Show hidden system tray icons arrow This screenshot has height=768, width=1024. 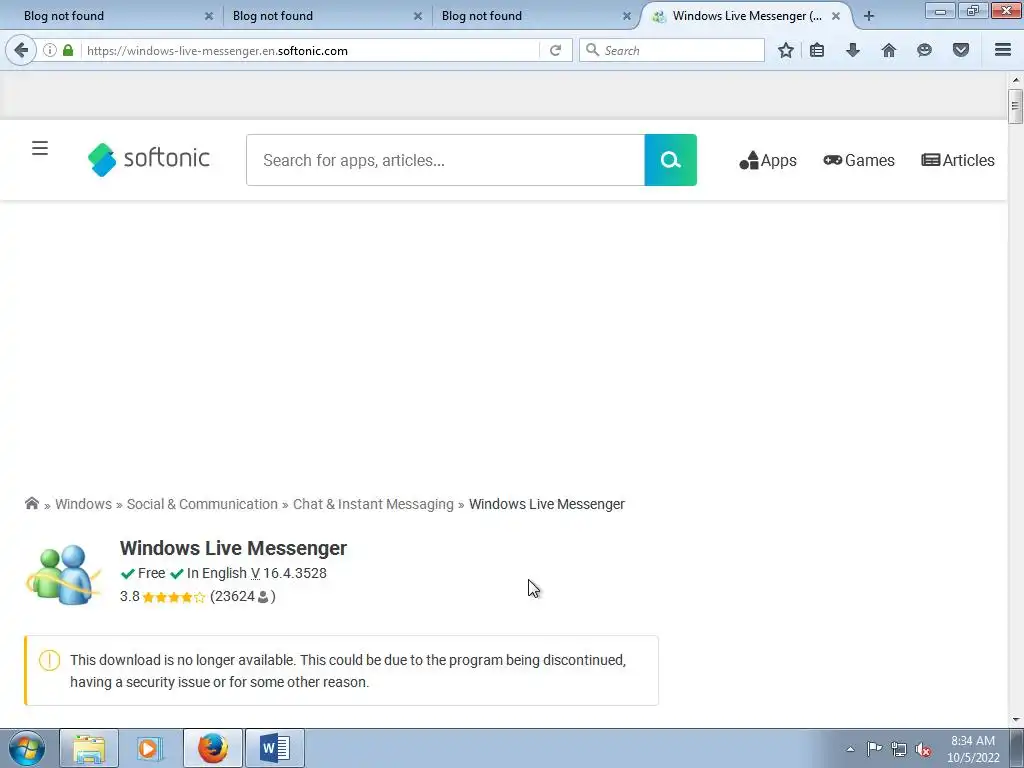[x=850, y=749]
